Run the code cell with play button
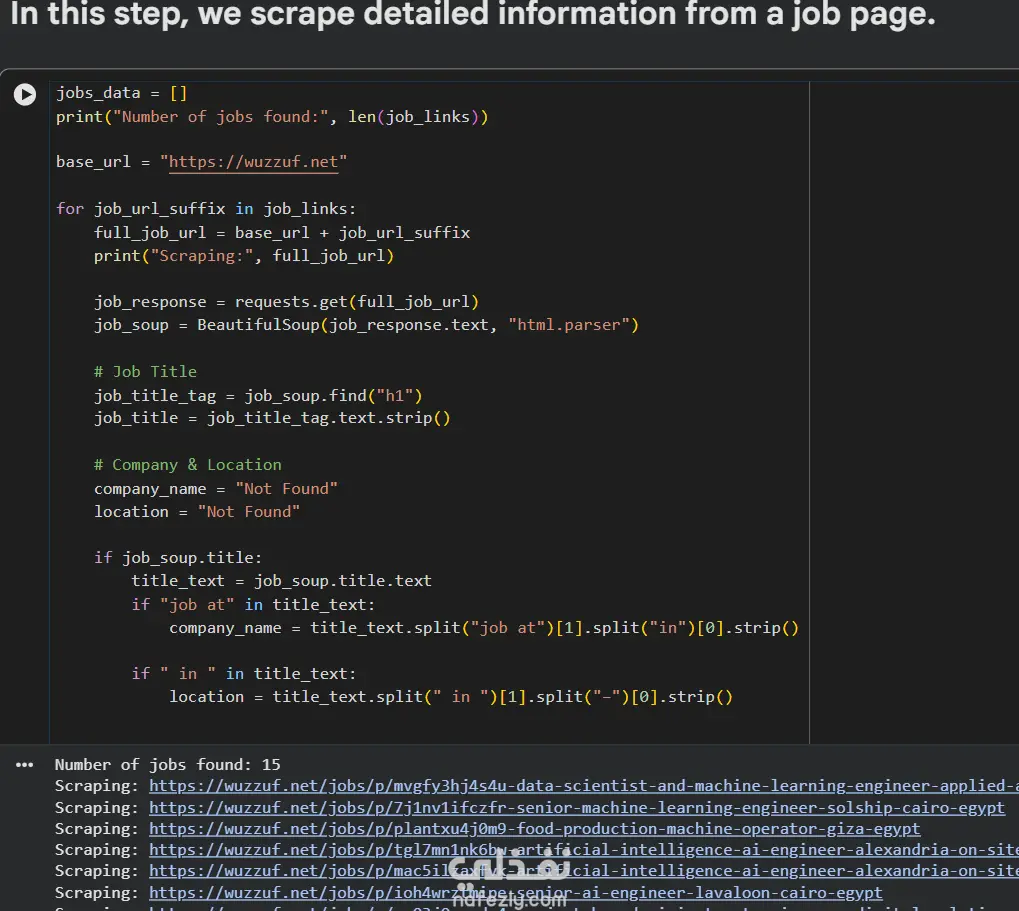The height and width of the screenshot is (911, 1019). [25, 95]
